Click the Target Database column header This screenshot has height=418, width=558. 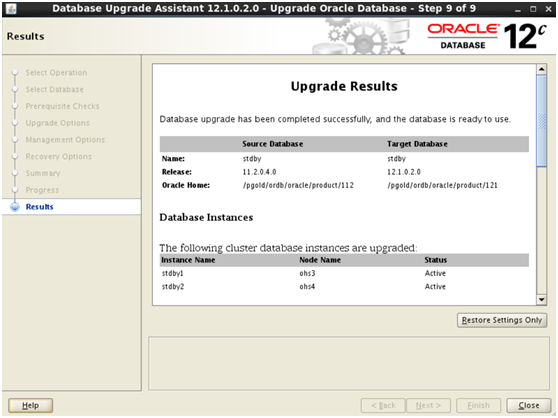click(417, 144)
